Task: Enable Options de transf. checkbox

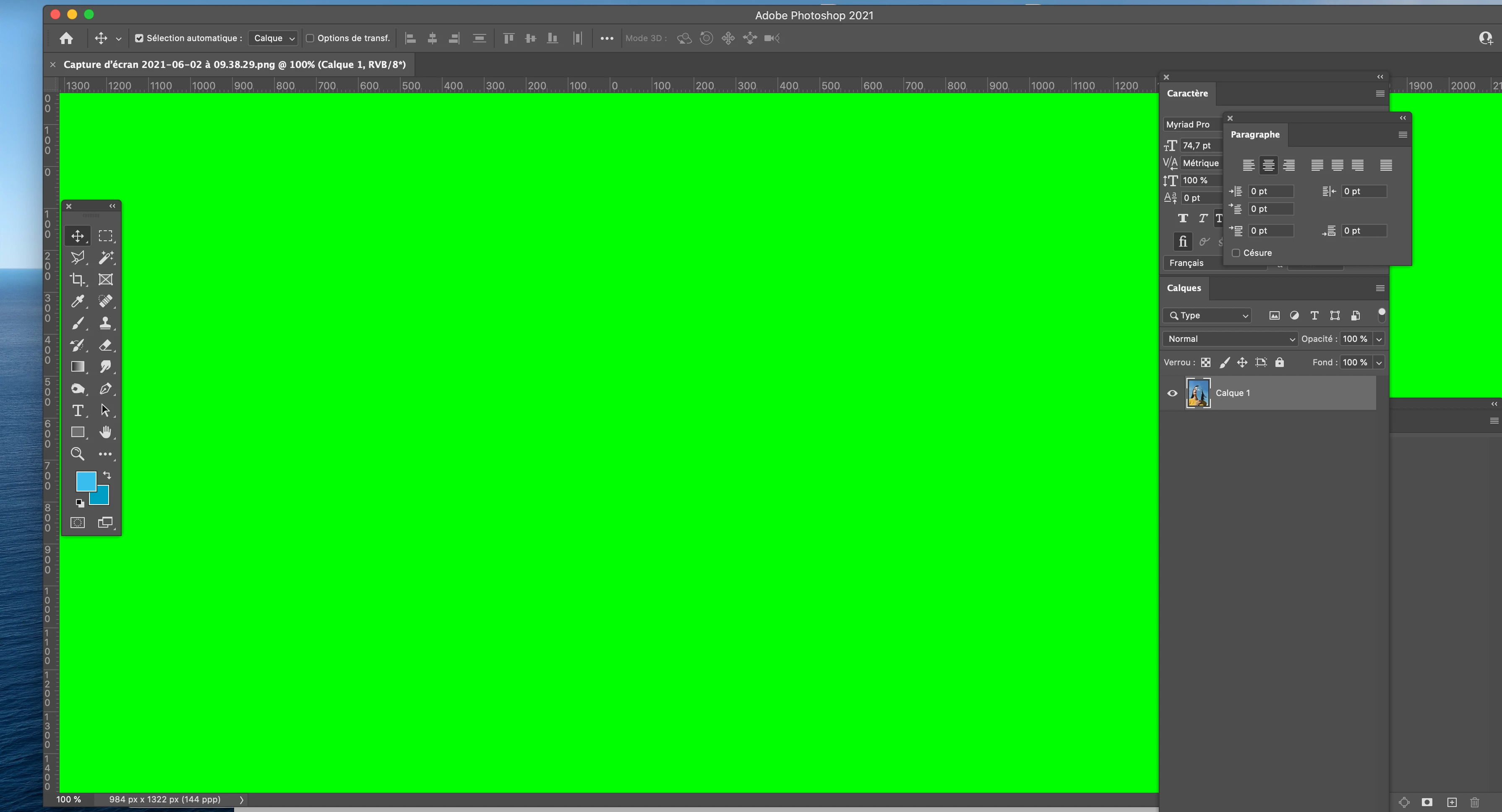Action: (x=310, y=39)
